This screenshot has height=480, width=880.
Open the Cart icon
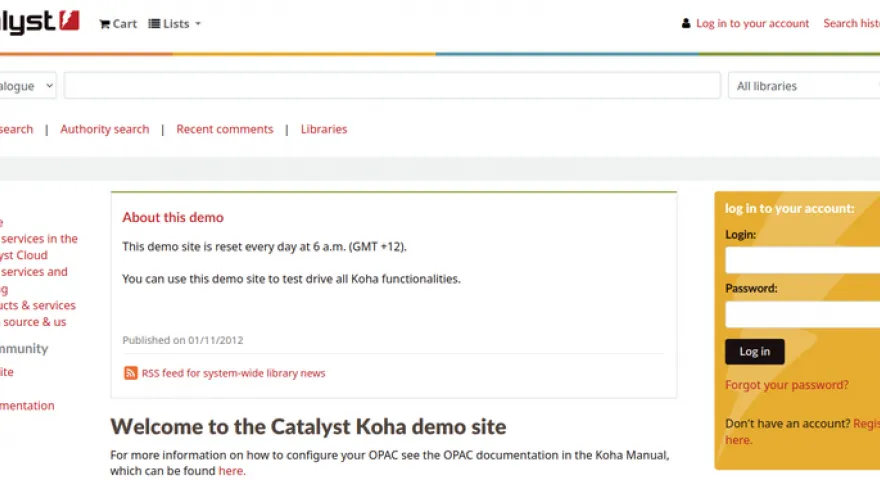point(104,24)
